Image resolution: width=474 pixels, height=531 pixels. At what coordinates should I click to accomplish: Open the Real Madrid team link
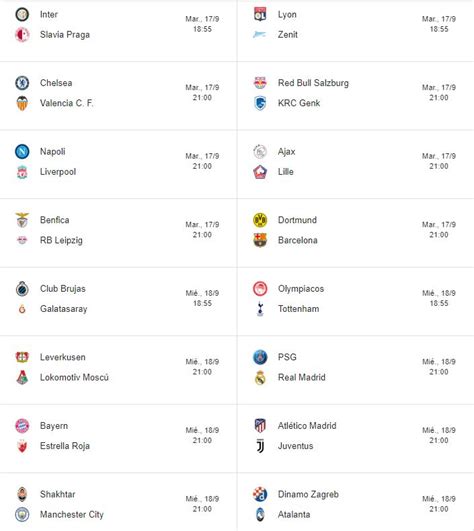tap(301, 377)
